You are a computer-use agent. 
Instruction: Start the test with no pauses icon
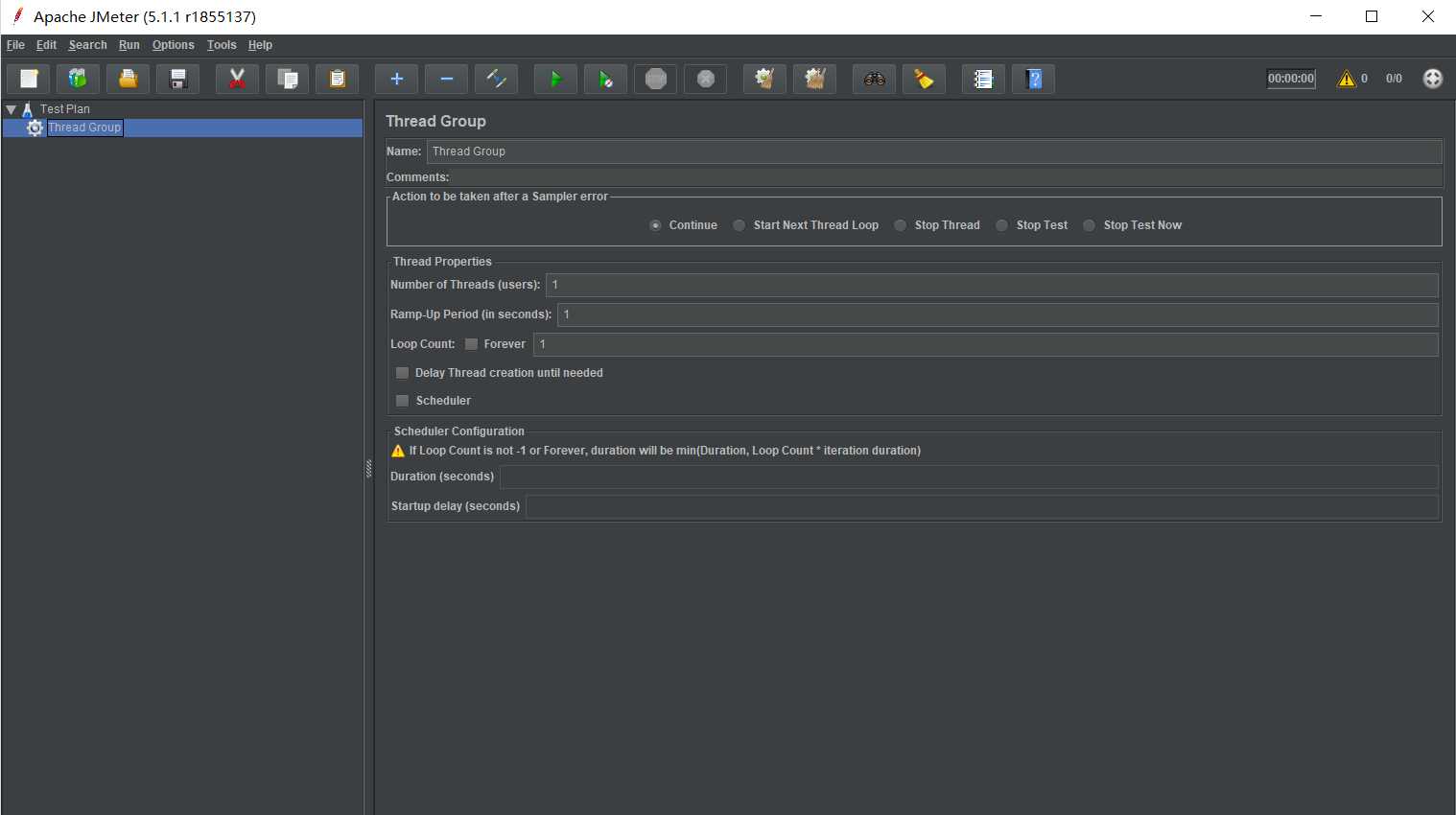(x=606, y=79)
